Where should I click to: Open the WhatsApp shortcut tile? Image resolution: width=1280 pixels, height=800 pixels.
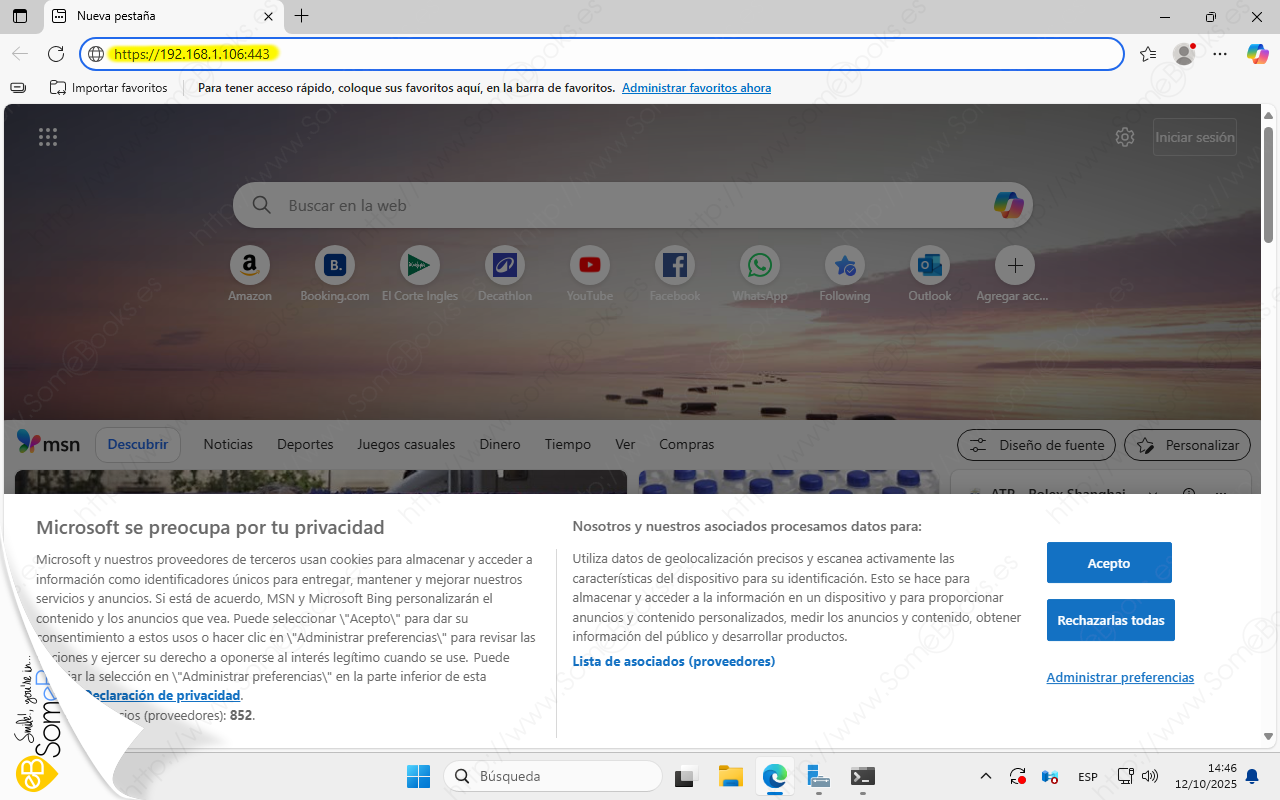760,265
